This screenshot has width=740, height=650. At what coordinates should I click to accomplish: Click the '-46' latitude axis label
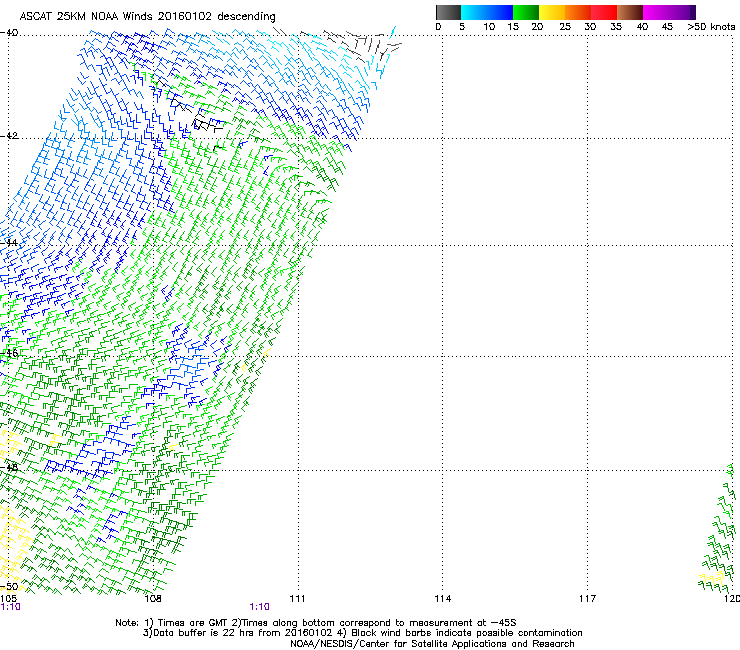point(9,353)
